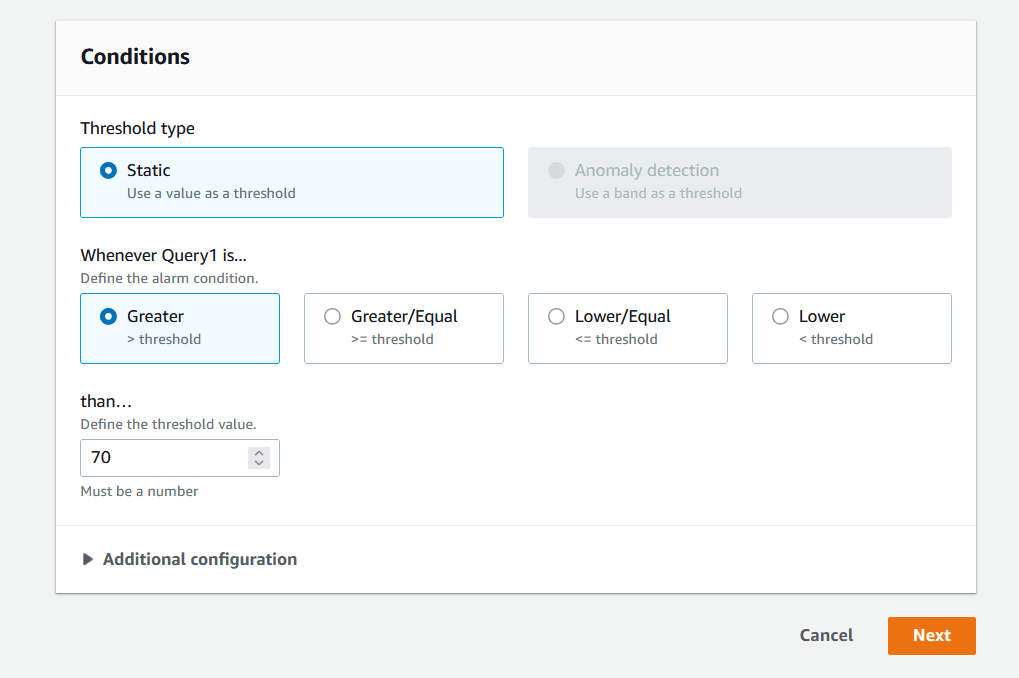Click the Additional configuration label text

[200, 560]
